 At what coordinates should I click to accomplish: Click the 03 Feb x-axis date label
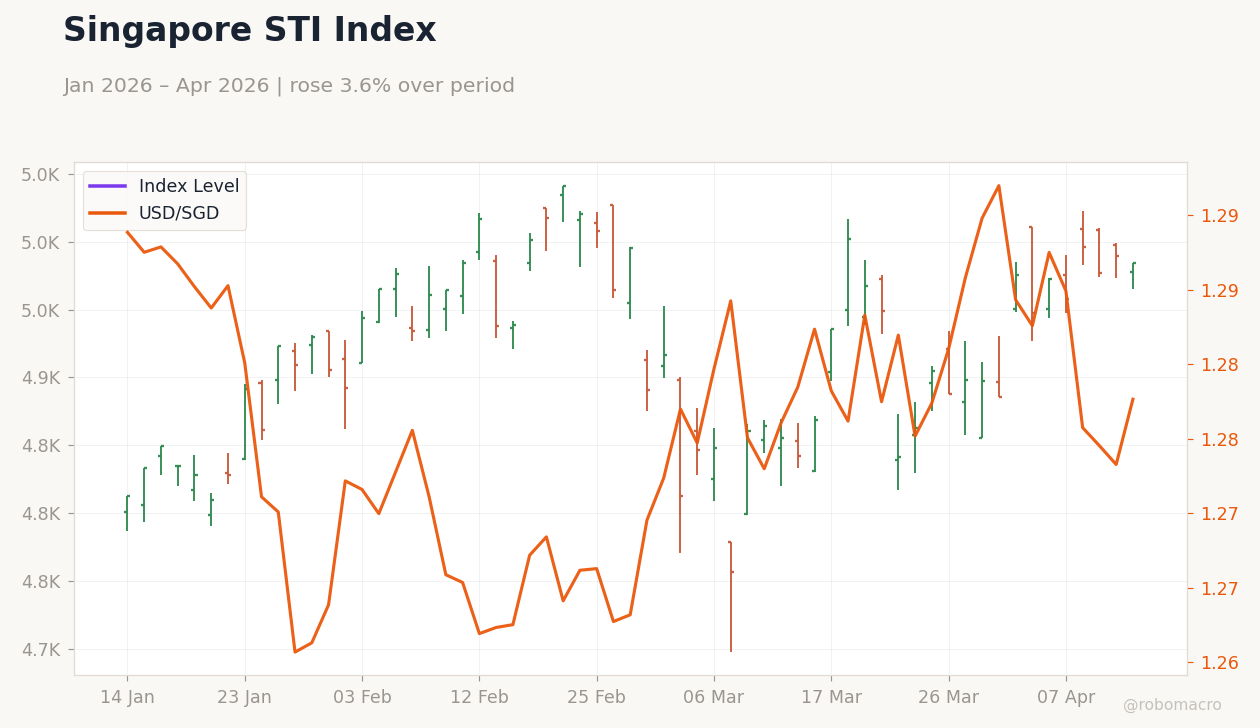point(362,698)
